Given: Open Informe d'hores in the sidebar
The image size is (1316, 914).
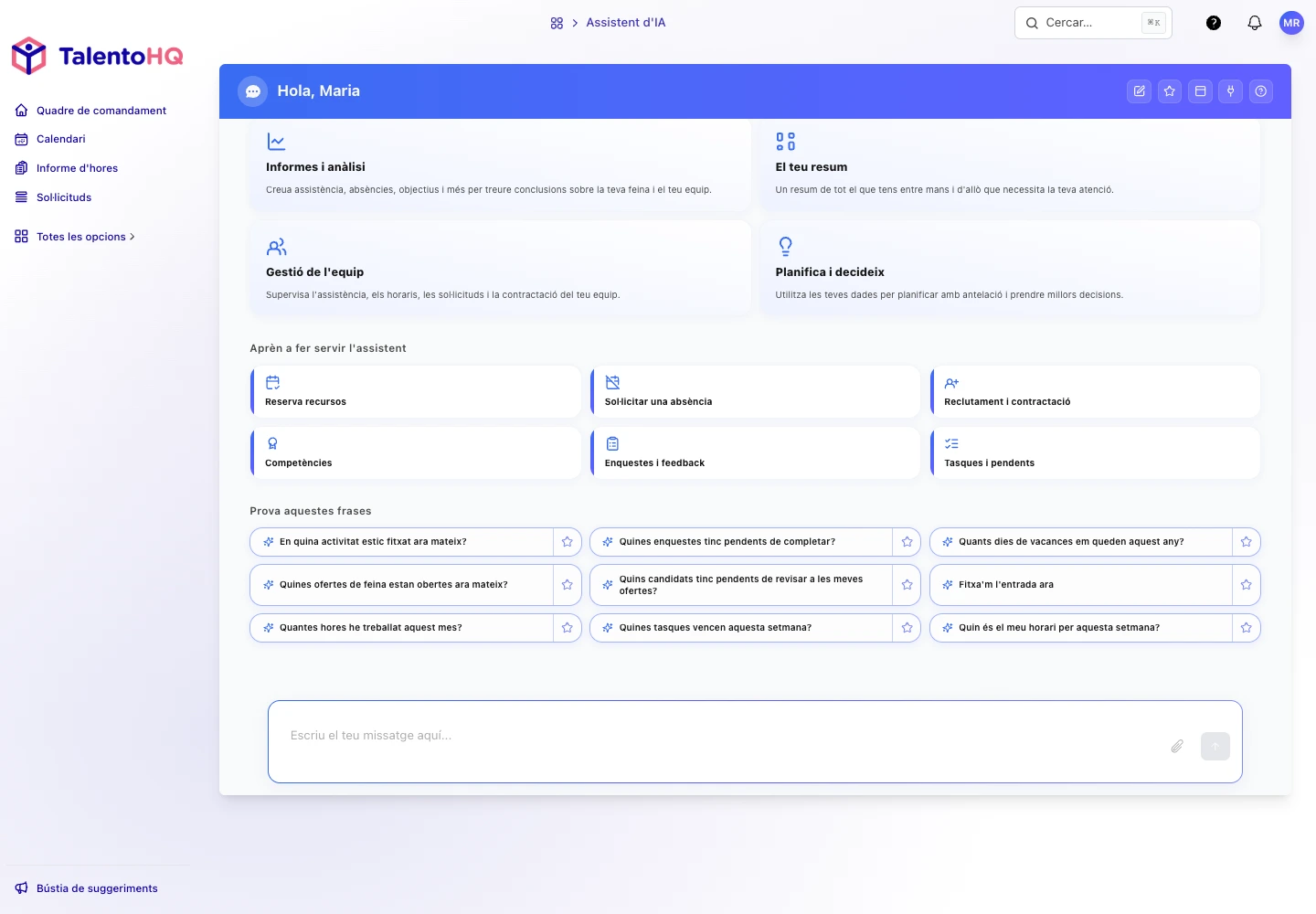Looking at the screenshot, I should point(67,168).
